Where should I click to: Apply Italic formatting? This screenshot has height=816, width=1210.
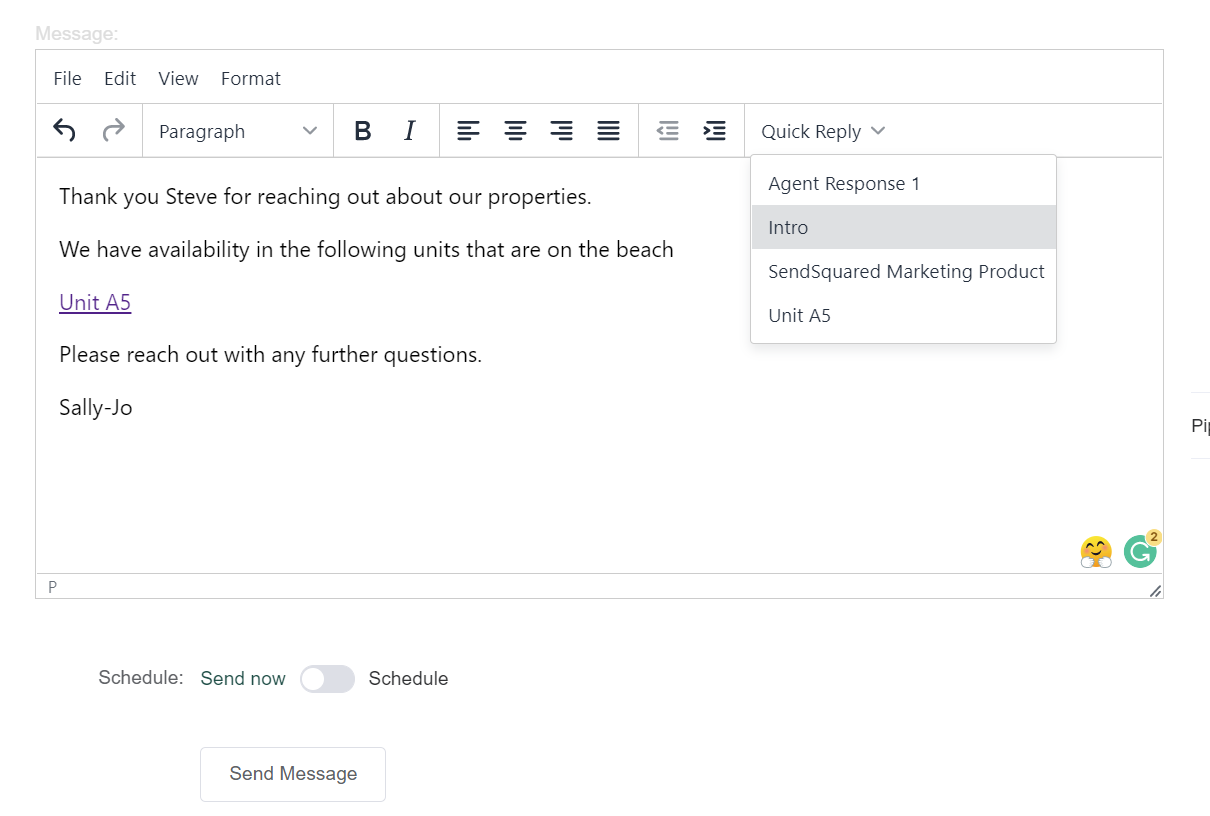point(409,130)
